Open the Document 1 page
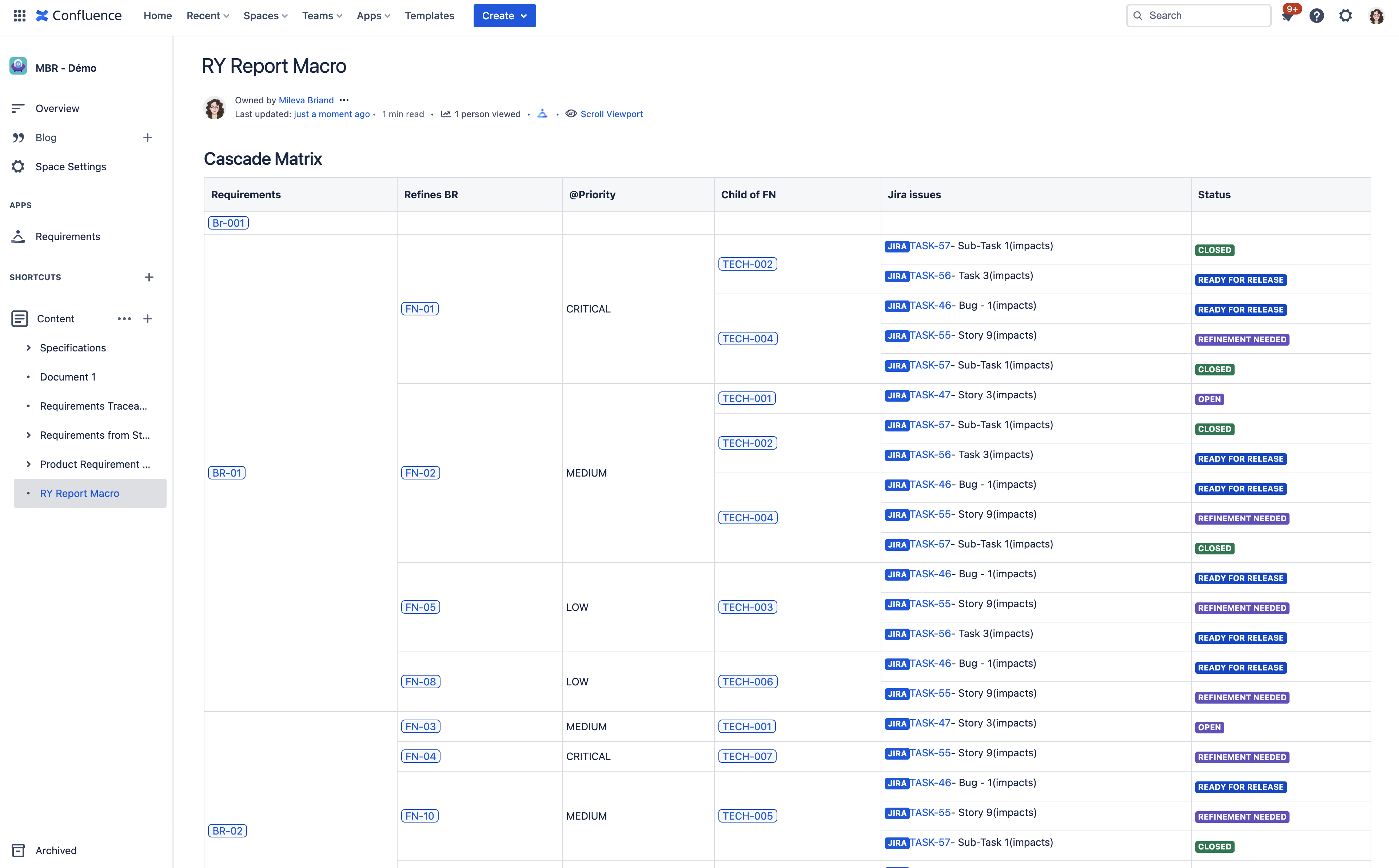The image size is (1399, 868). (68, 377)
